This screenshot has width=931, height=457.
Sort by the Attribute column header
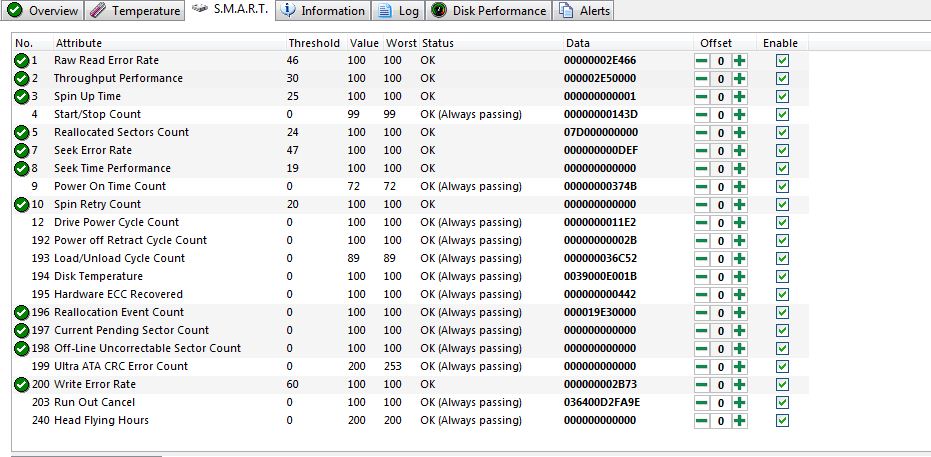pyautogui.click(x=79, y=43)
